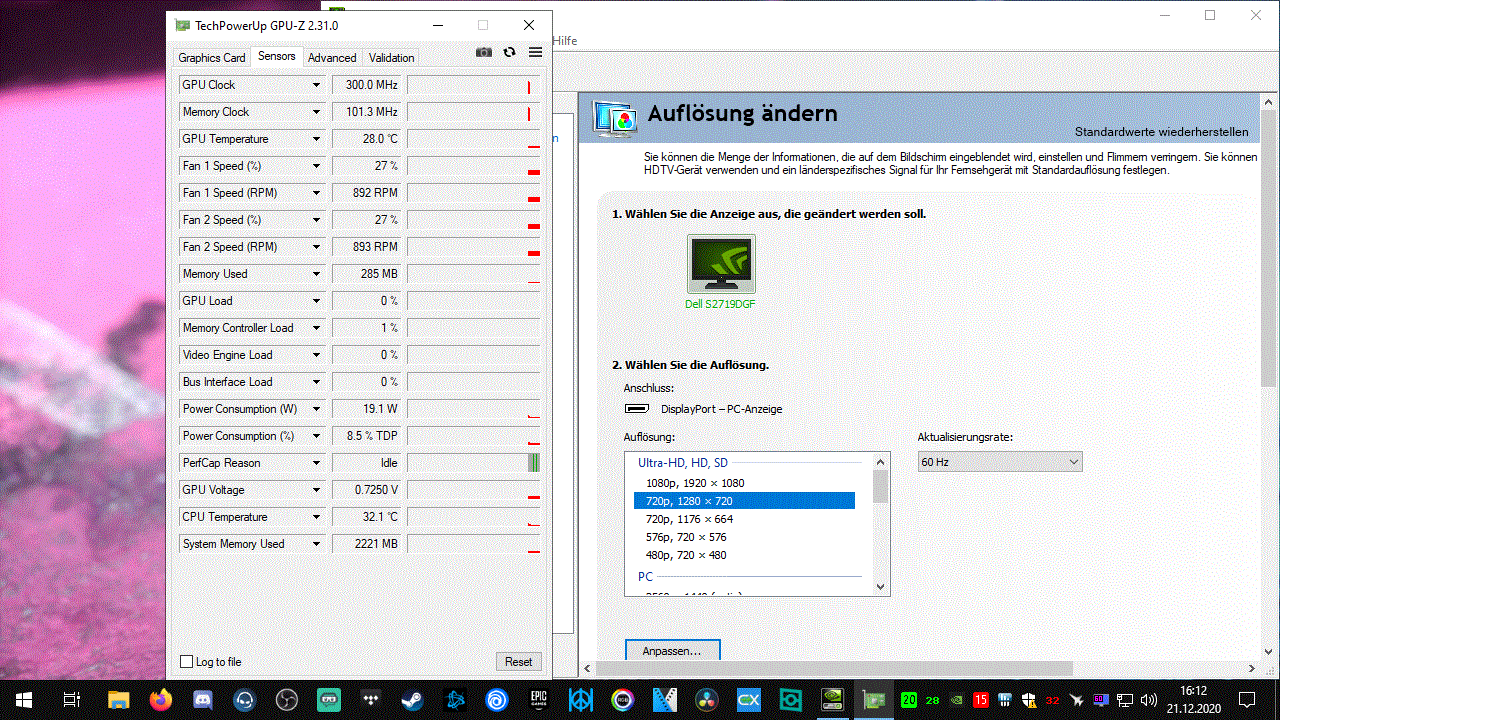Toggle the Log to file checkbox
The width and height of the screenshot is (1500, 720).
pyautogui.click(x=186, y=662)
